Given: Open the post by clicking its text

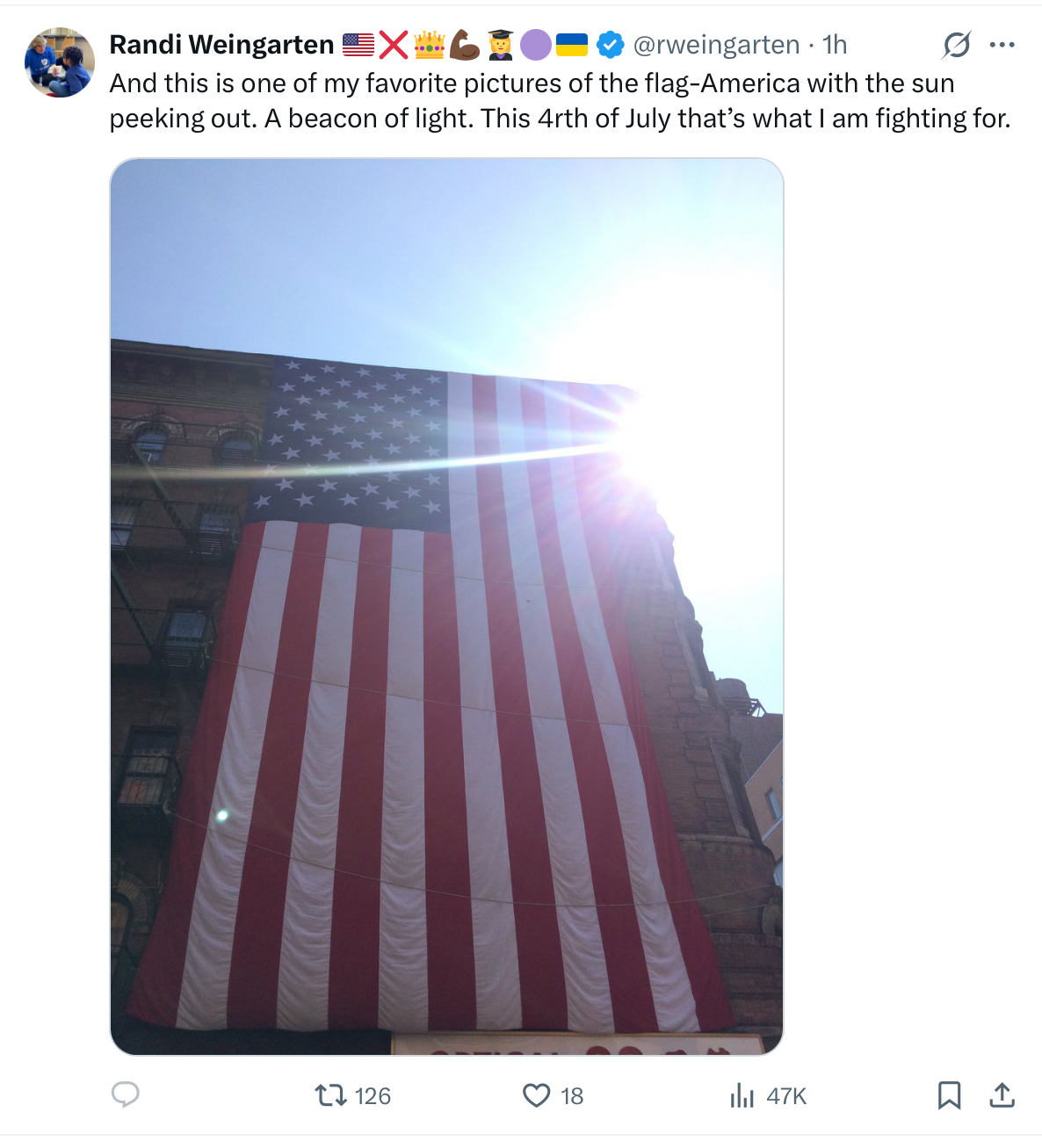Looking at the screenshot, I should tap(560, 101).
